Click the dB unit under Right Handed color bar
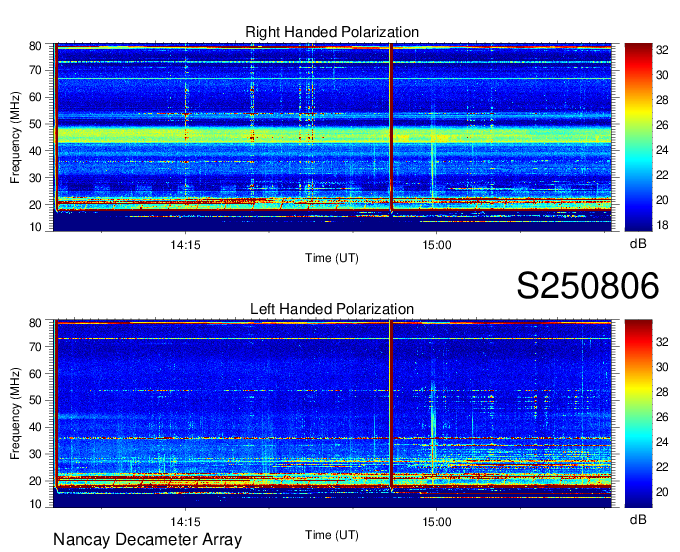680x552 pixels. click(638, 244)
